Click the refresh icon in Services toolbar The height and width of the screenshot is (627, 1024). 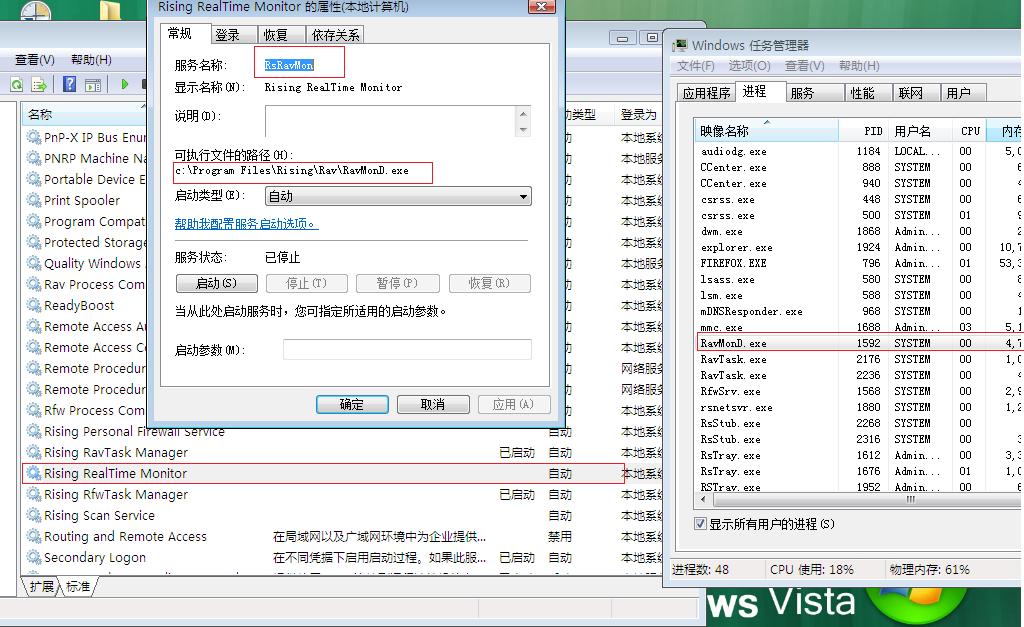tap(16, 85)
